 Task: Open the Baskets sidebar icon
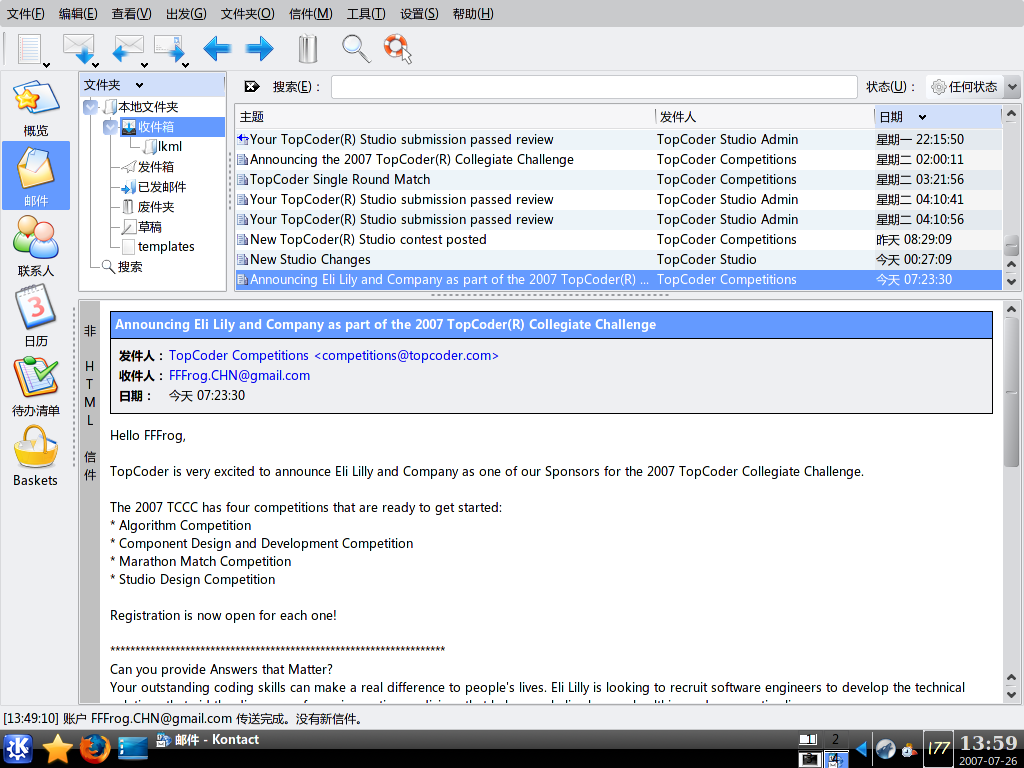pos(36,456)
